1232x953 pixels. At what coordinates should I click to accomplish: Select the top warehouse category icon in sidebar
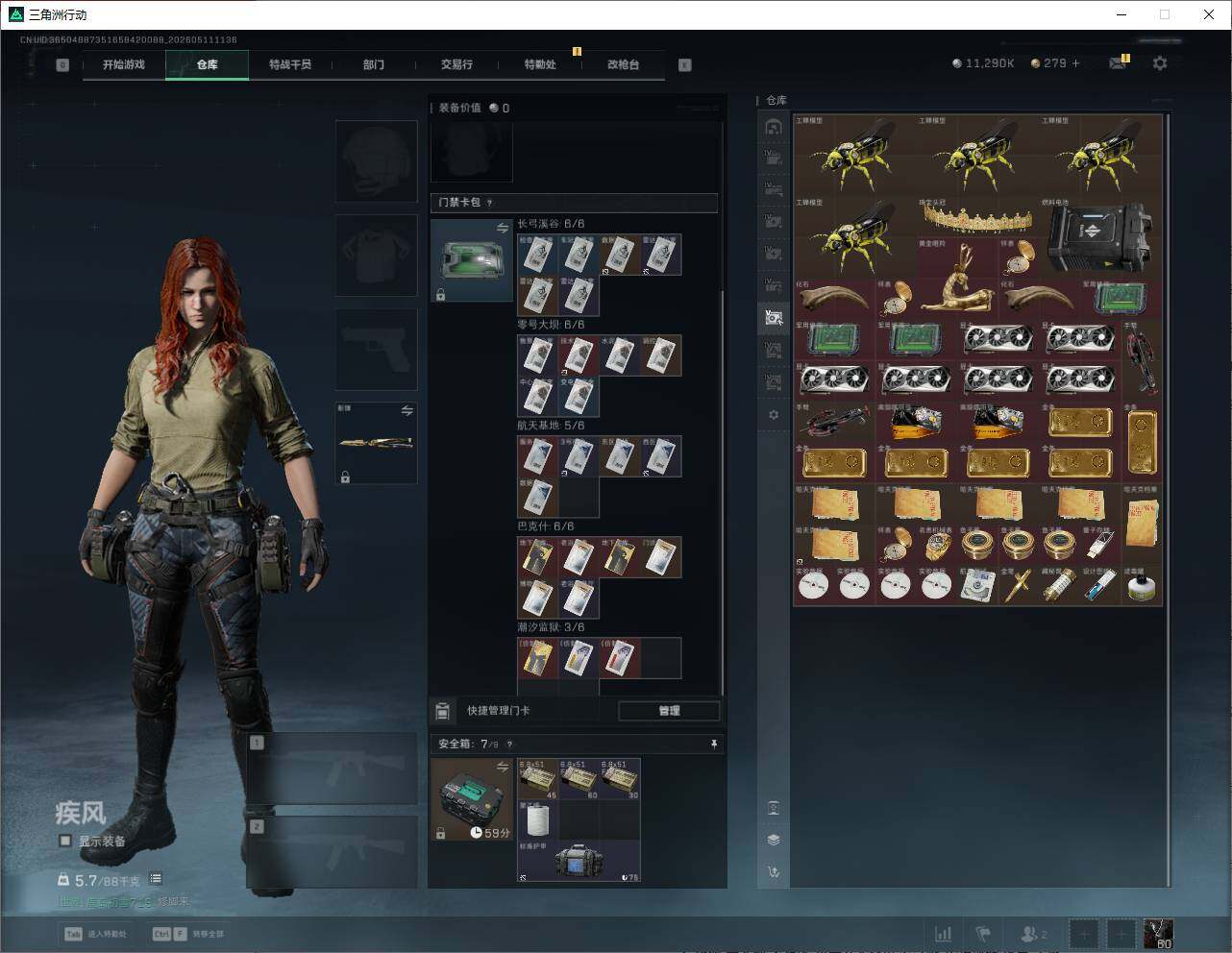[x=774, y=127]
